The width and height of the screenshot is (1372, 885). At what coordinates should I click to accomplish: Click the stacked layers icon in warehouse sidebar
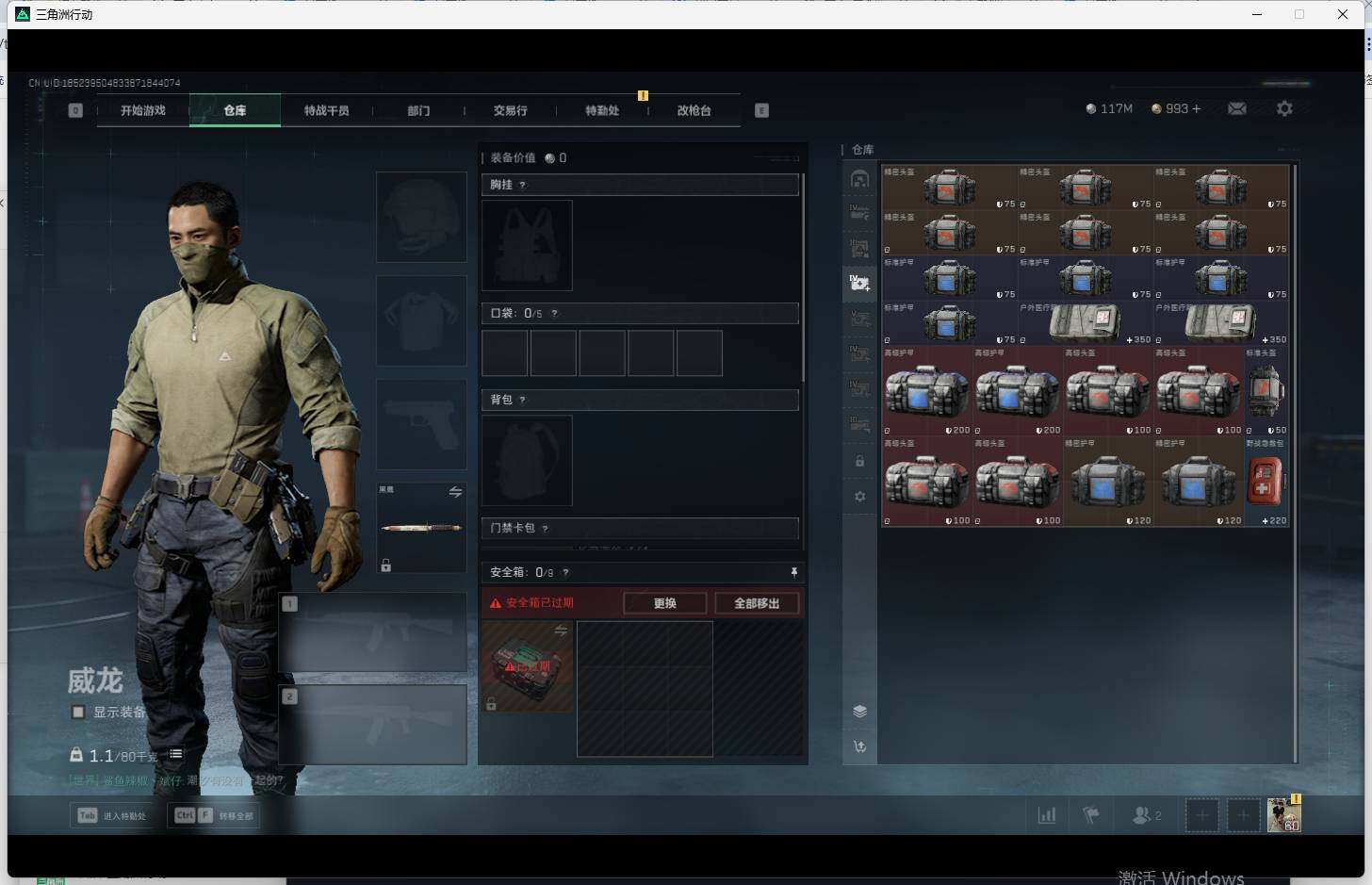[859, 712]
